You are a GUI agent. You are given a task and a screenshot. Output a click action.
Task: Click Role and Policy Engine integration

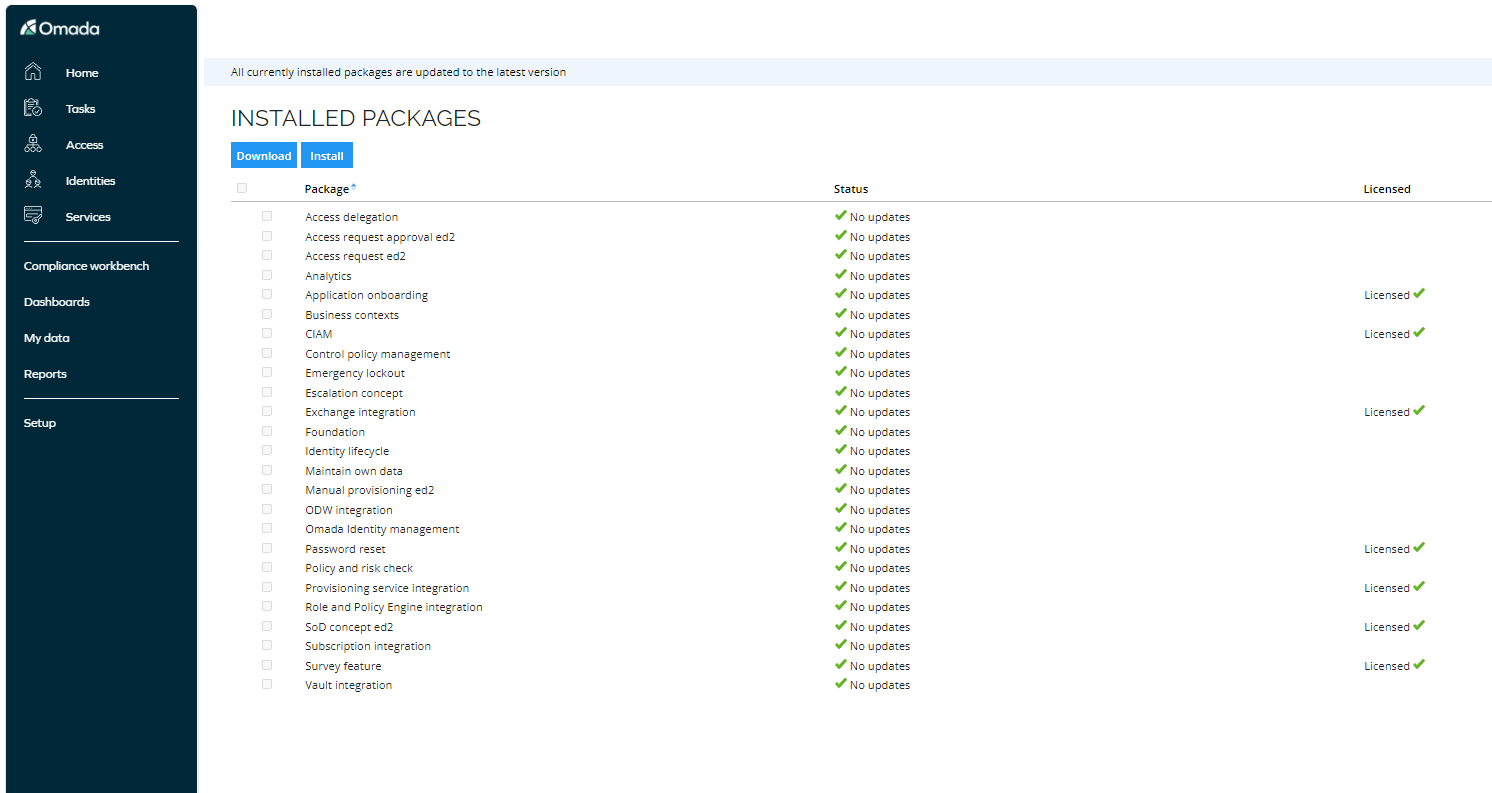coord(394,607)
